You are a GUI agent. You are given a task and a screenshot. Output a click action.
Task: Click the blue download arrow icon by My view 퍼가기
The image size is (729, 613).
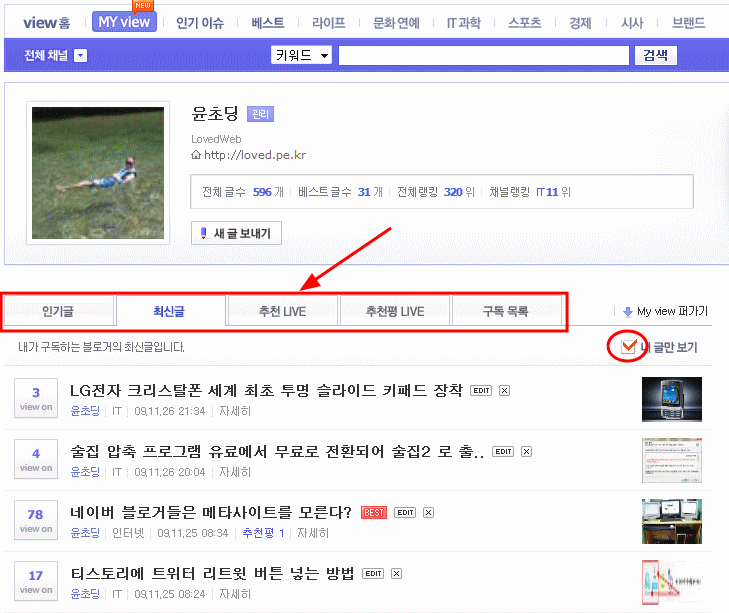628,312
